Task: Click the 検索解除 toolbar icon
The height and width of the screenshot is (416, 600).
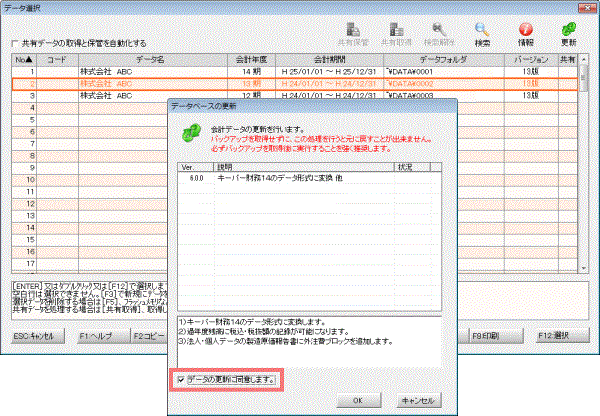Action: [x=439, y=34]
